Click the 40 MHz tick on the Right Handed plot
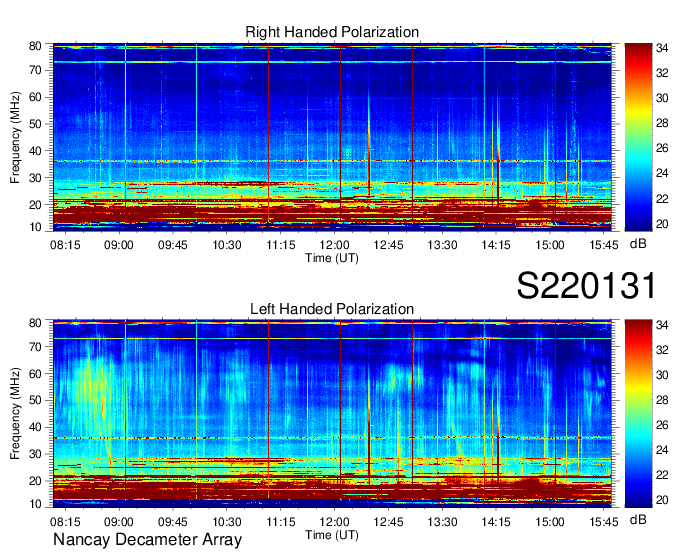The image size is (680, 552). (36, 151)
